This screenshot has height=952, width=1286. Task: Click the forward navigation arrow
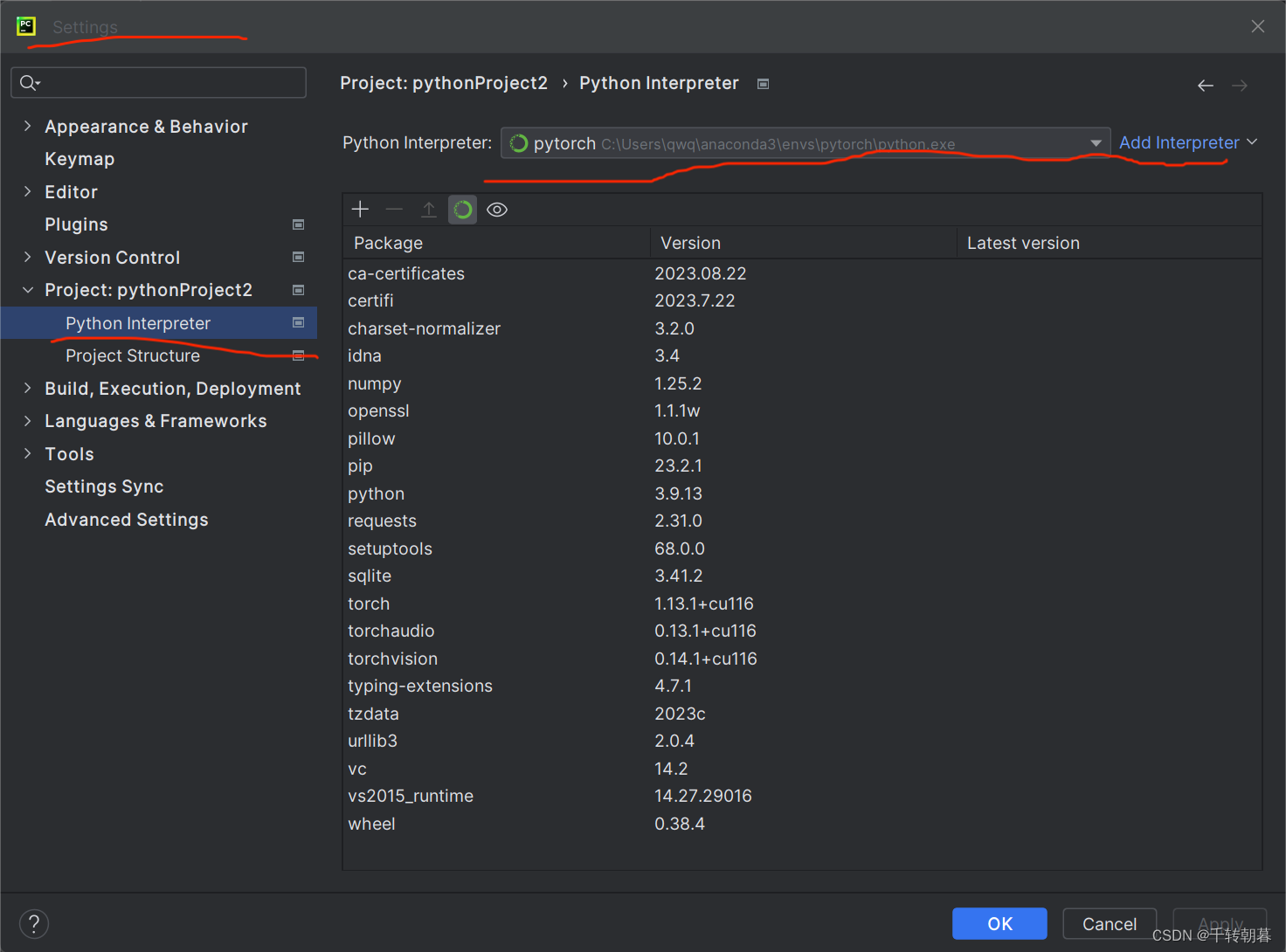pyautogui.click(x=1240, y=86)
